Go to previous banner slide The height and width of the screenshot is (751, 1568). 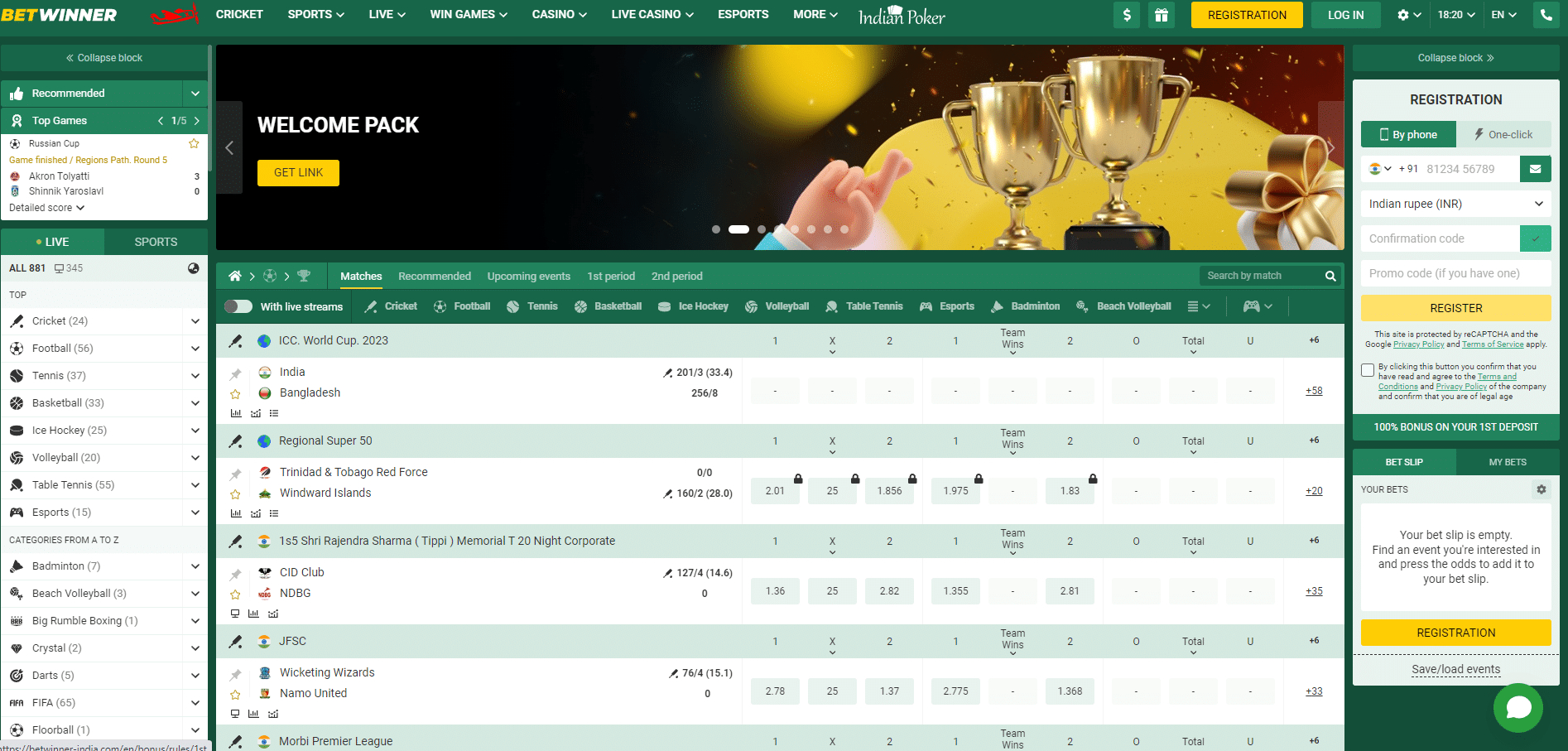[229, 147]
